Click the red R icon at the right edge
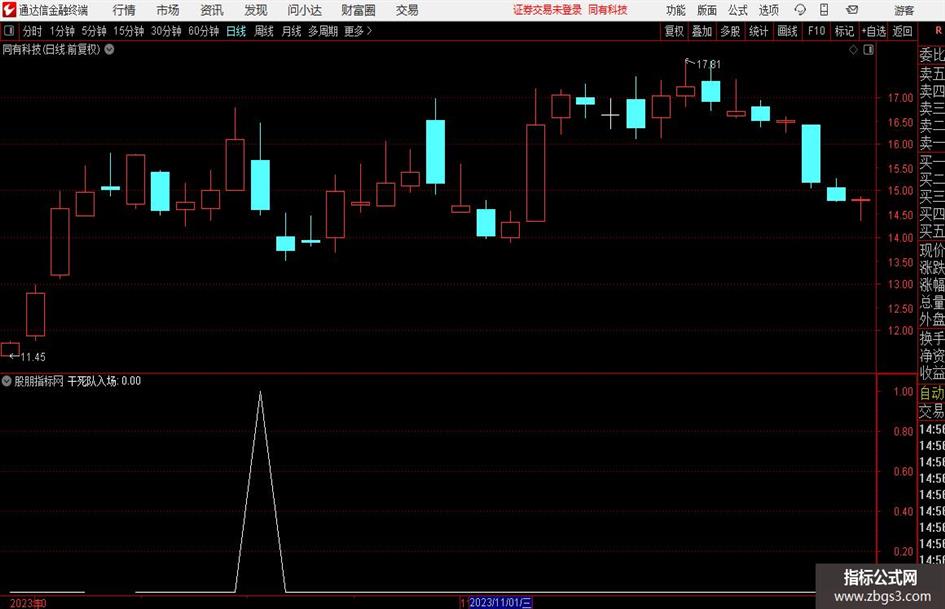The height and width of the screenshot is (609, 945). [x=938, y=31]
